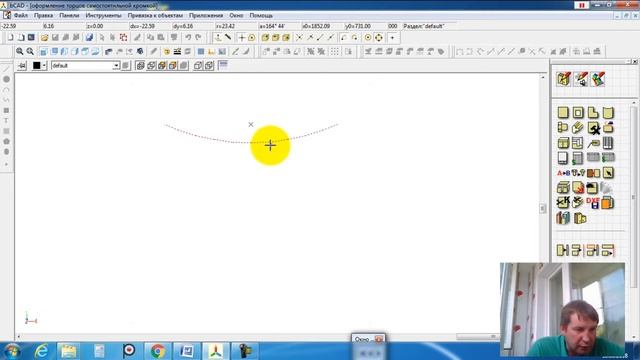Click the grid dots array icon
This screenshot has width=640, height=360.
coord(335,51)
